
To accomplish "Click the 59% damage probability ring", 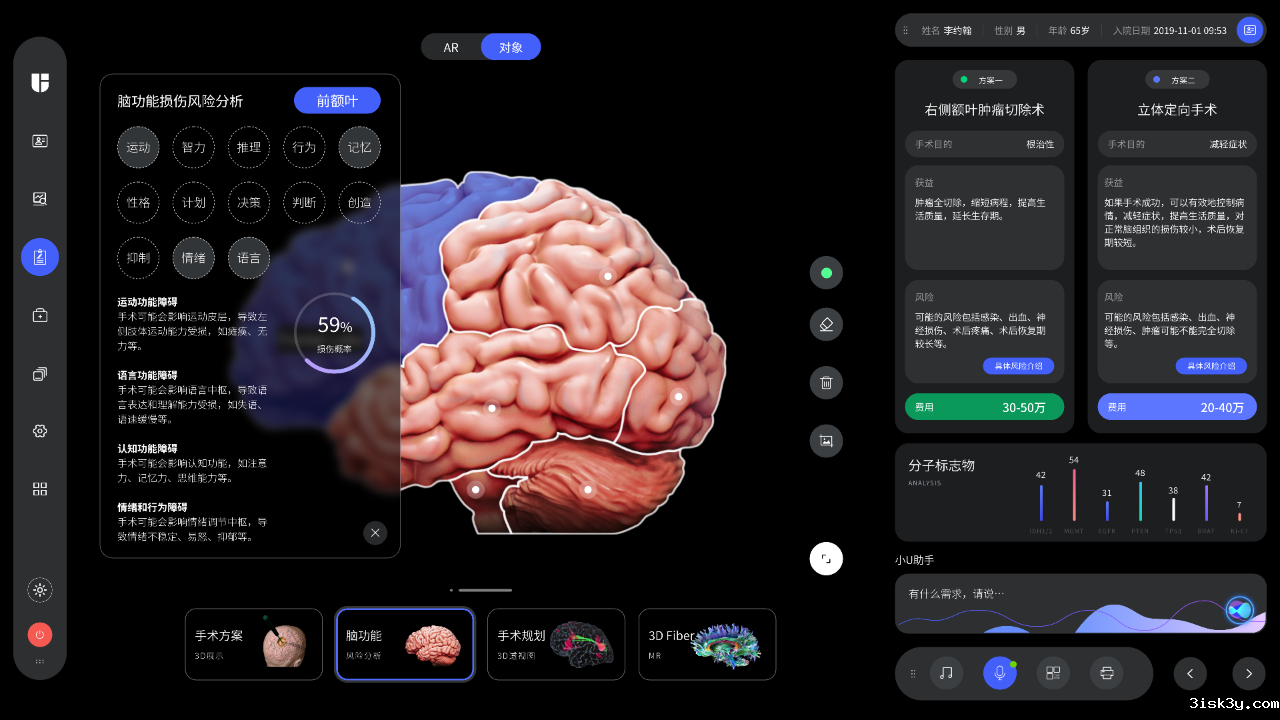I will pyautogui.click(x=335, y=332).
